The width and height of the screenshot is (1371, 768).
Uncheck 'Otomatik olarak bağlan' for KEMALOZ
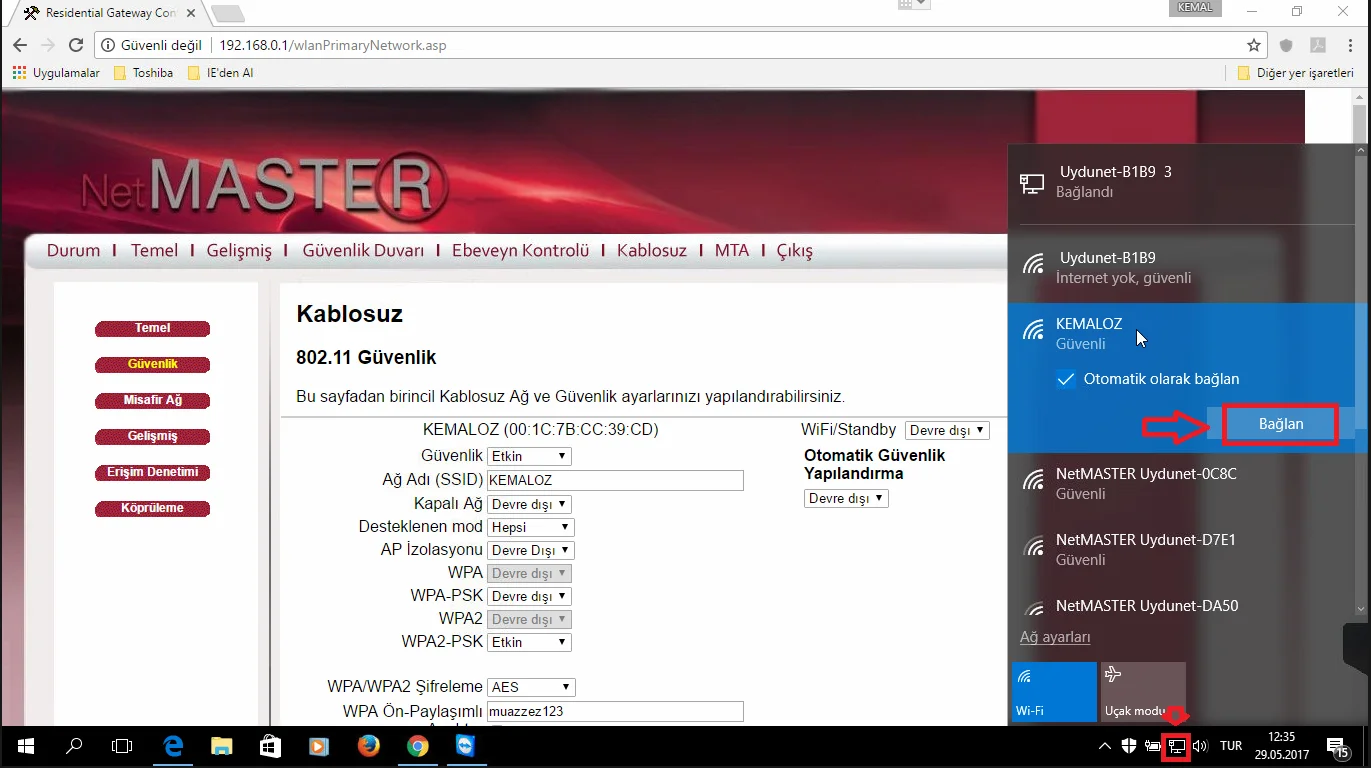tap(1066, 378)
